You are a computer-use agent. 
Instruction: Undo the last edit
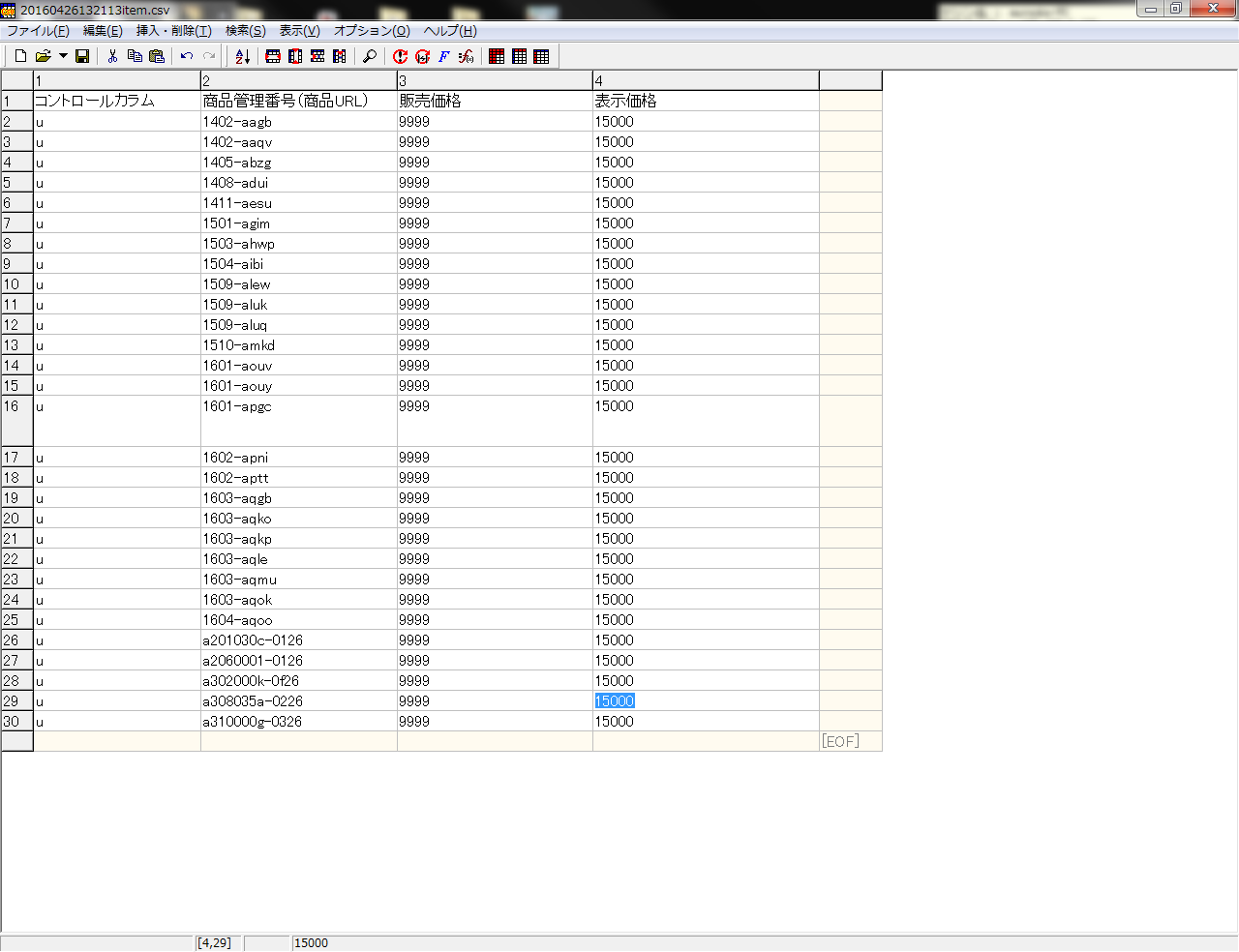187,56
